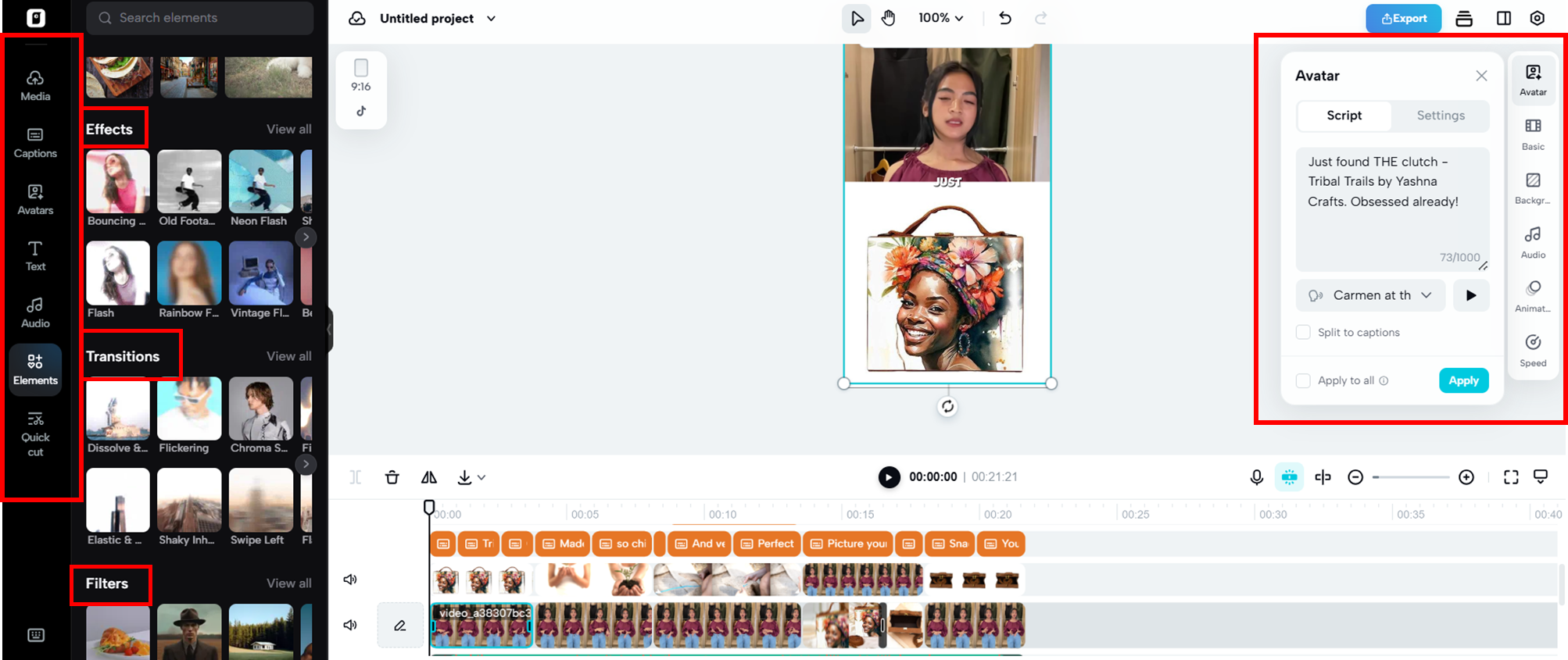This screenshot has width=1568, height=660.
Task: Undo the last action
Action: [1005, 18]
